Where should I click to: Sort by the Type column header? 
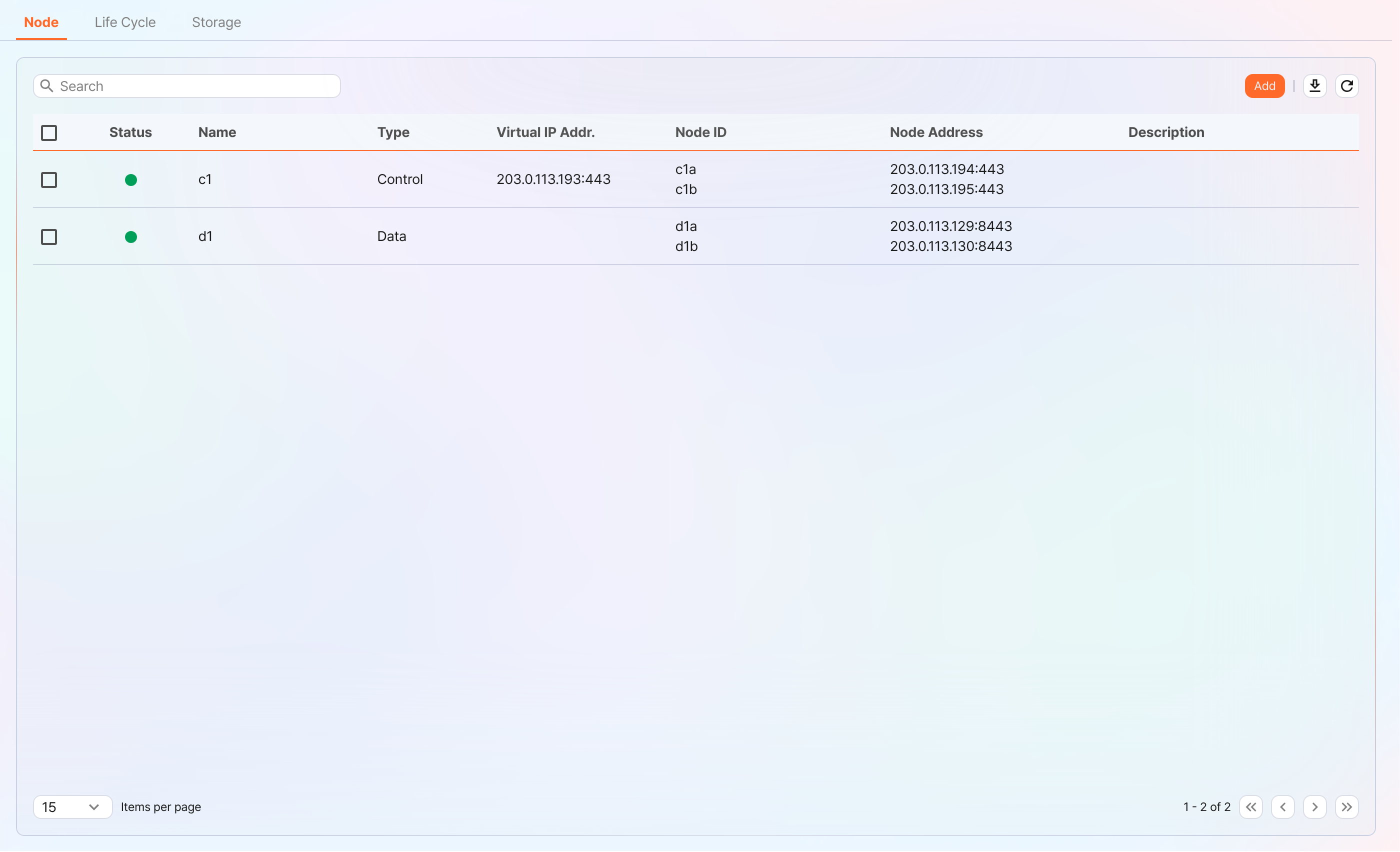393,132
